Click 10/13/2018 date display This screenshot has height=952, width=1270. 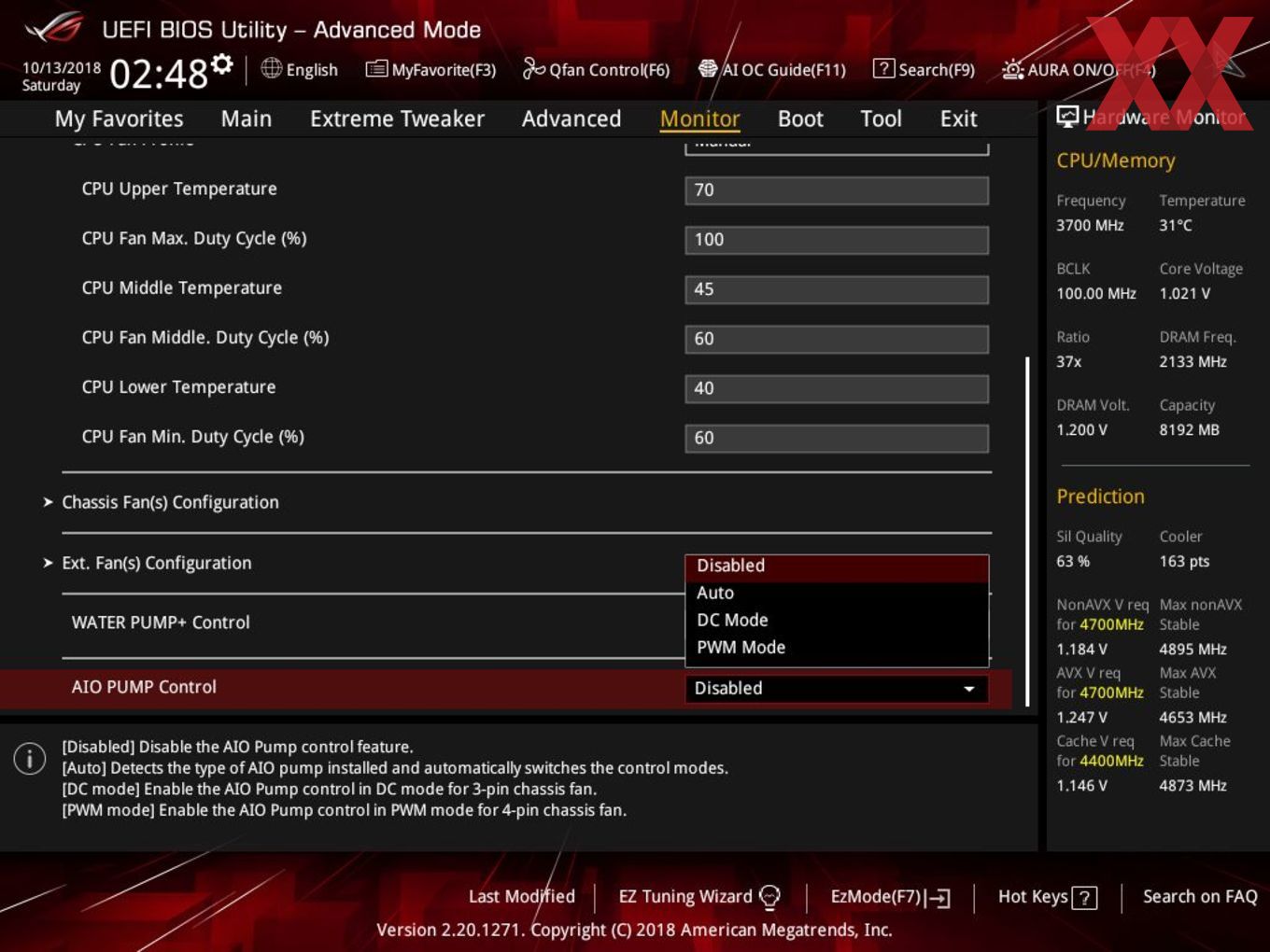62,68
